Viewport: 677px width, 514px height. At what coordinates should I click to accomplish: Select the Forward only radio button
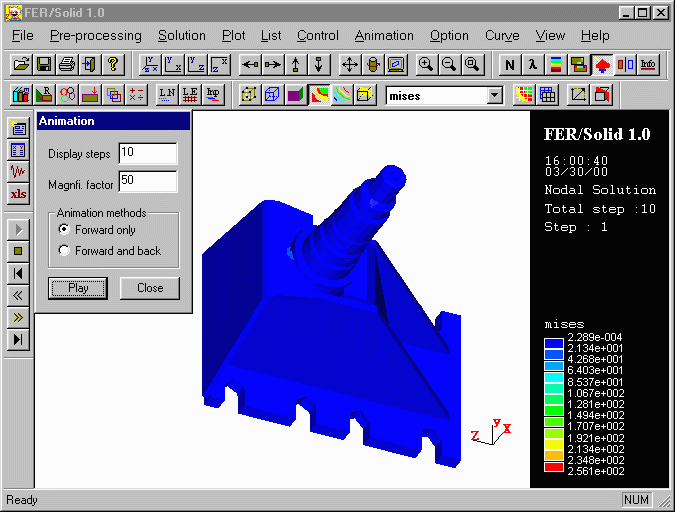(65, 230)
